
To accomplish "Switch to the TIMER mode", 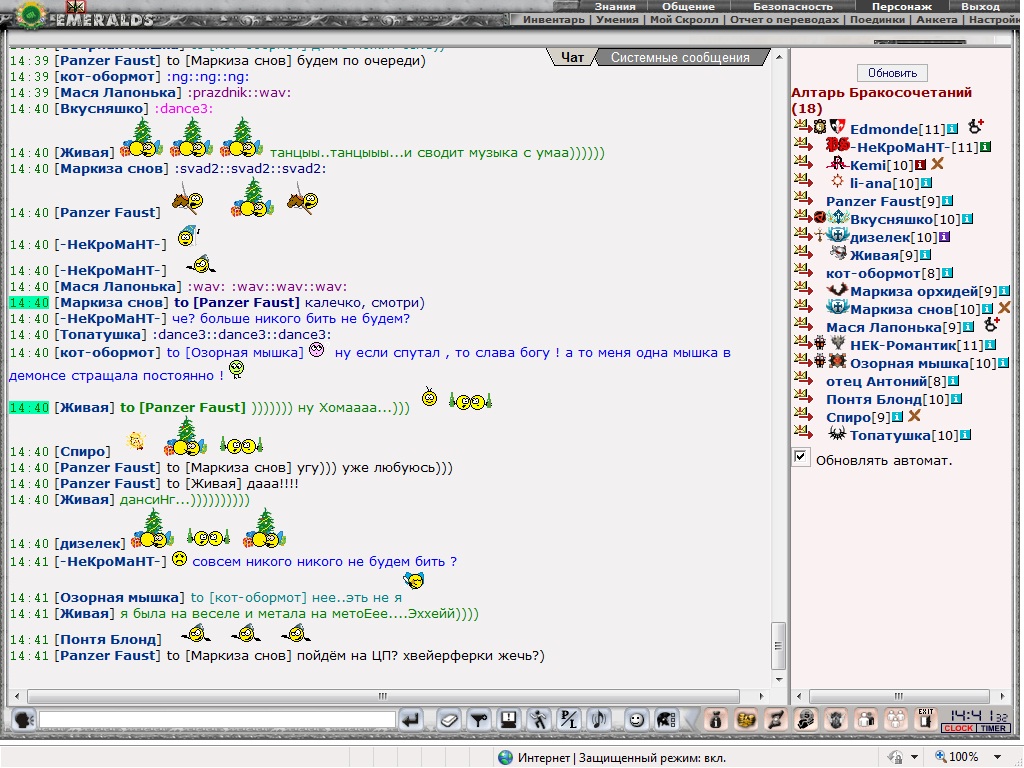I will pyautogui.click(x=993, y=728).
